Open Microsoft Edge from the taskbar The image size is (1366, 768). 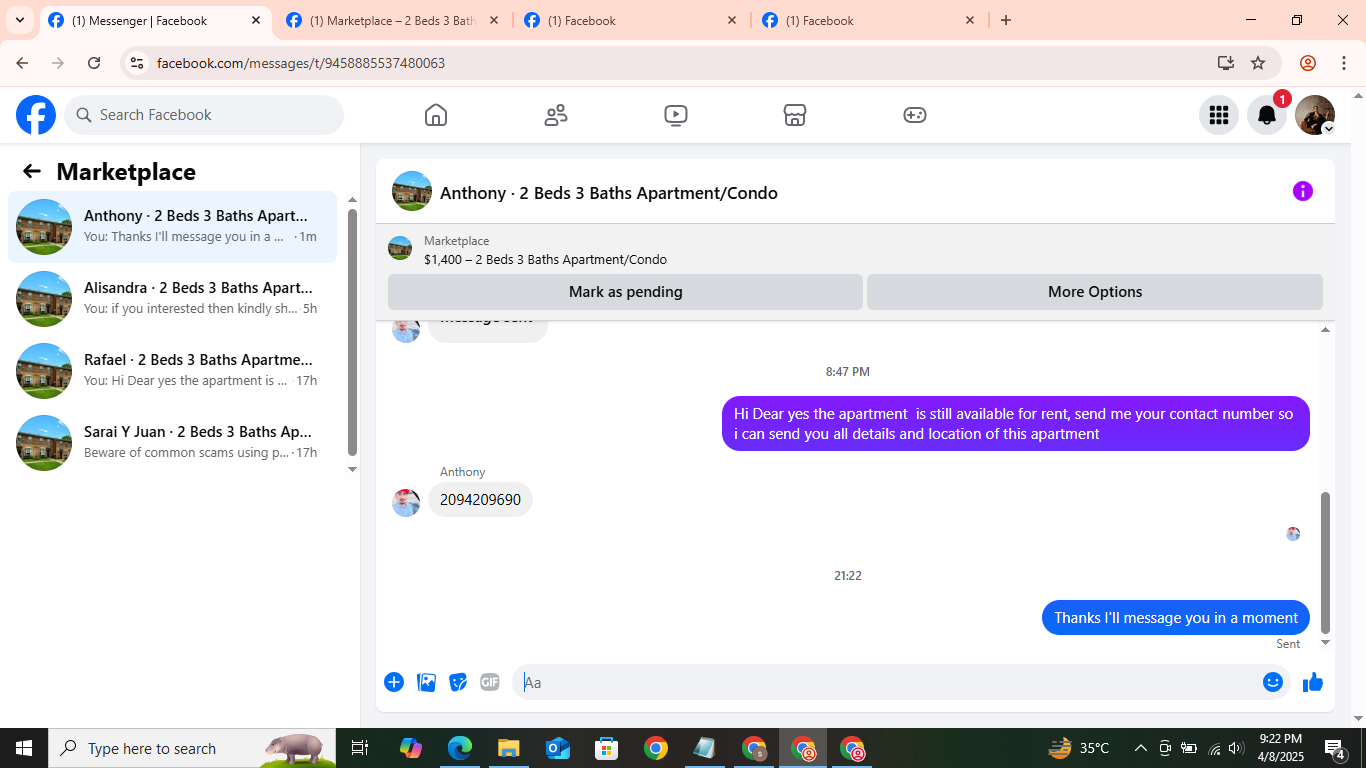(459, 748)
